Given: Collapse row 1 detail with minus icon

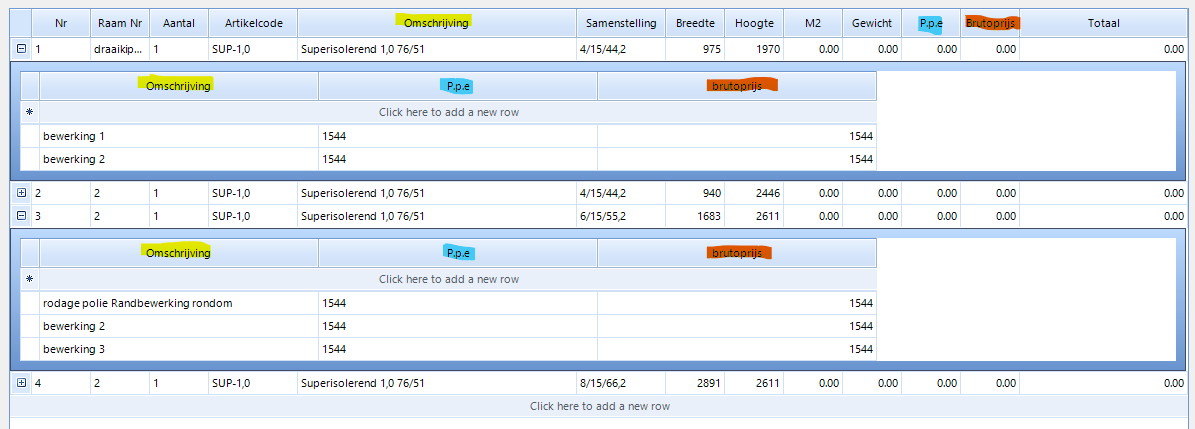Looking at the screenshot, I should pyautogui.click(x=21, y=48).
